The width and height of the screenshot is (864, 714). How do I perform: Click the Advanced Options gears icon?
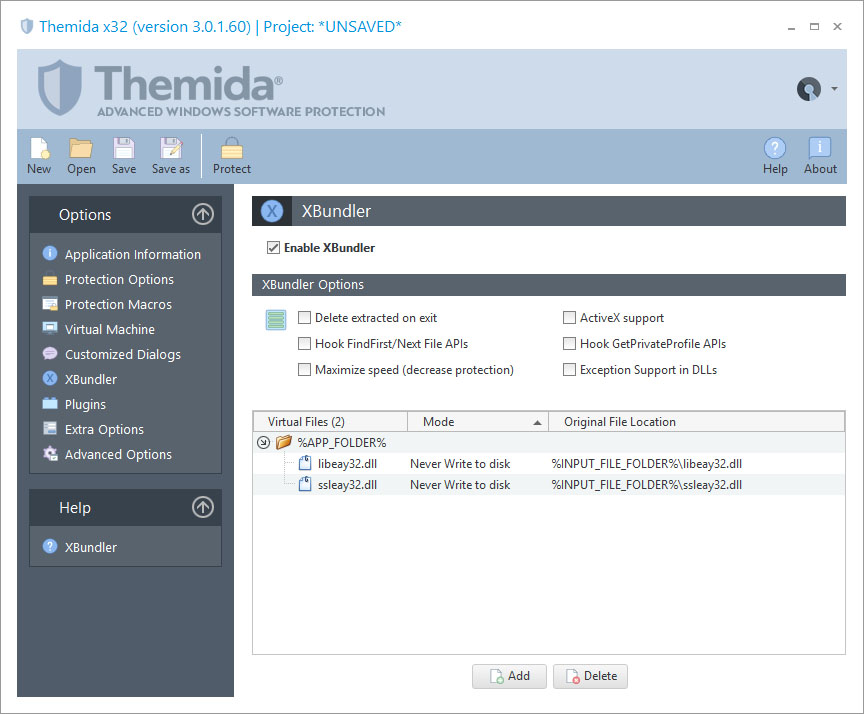(x=50, y=453)
